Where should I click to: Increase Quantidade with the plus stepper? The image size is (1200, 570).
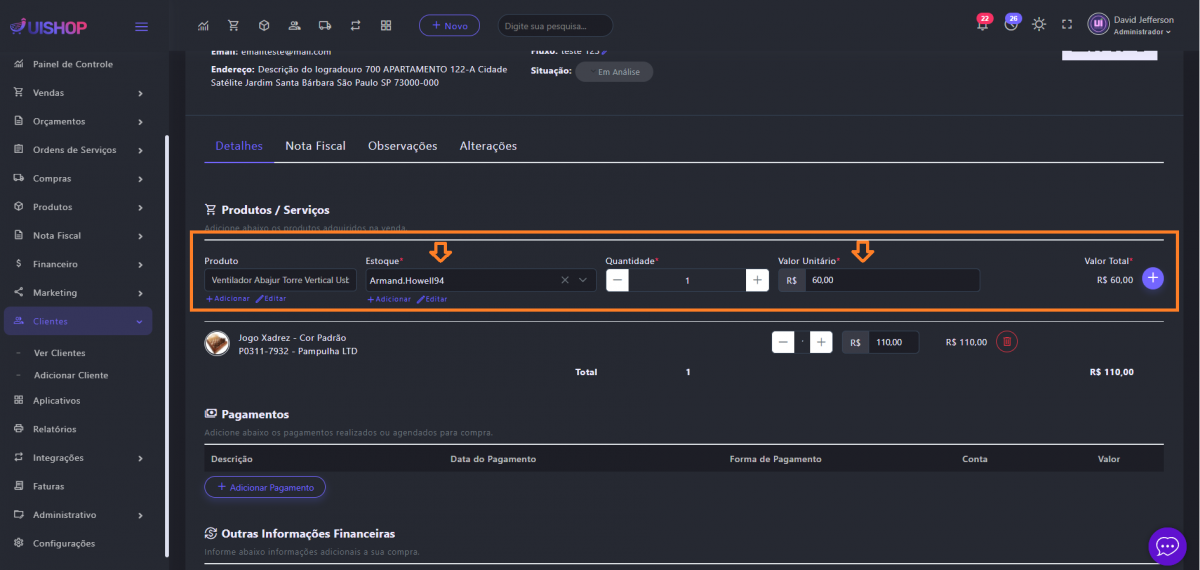click(x=756, y=280)
